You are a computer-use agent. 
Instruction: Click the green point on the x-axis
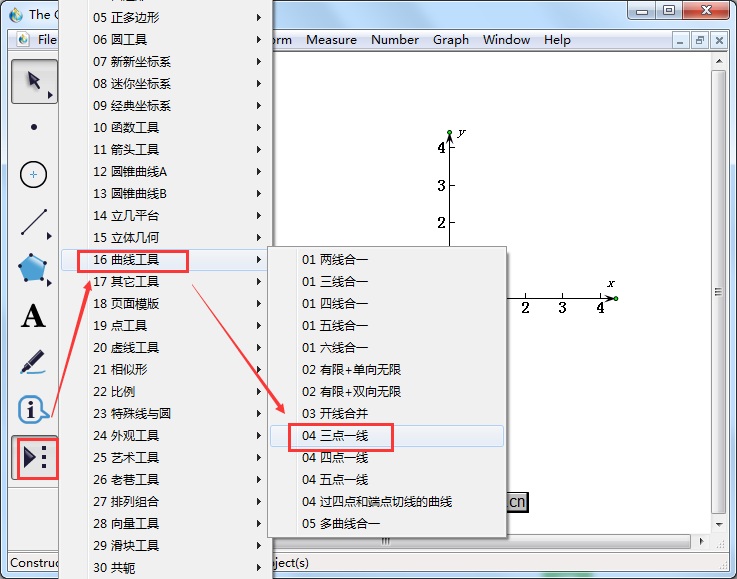[x=615, y=298]
